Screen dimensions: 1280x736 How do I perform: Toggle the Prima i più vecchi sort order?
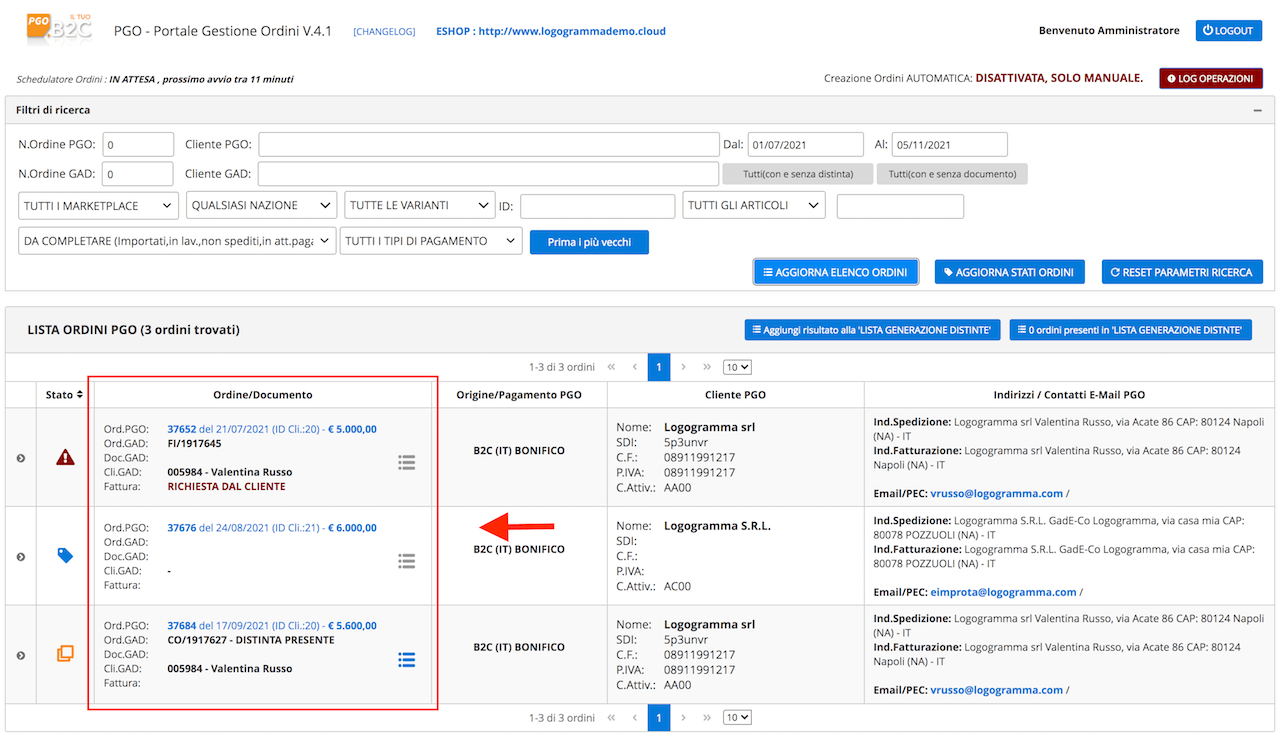pyautogui.click(x=589, y=242)
